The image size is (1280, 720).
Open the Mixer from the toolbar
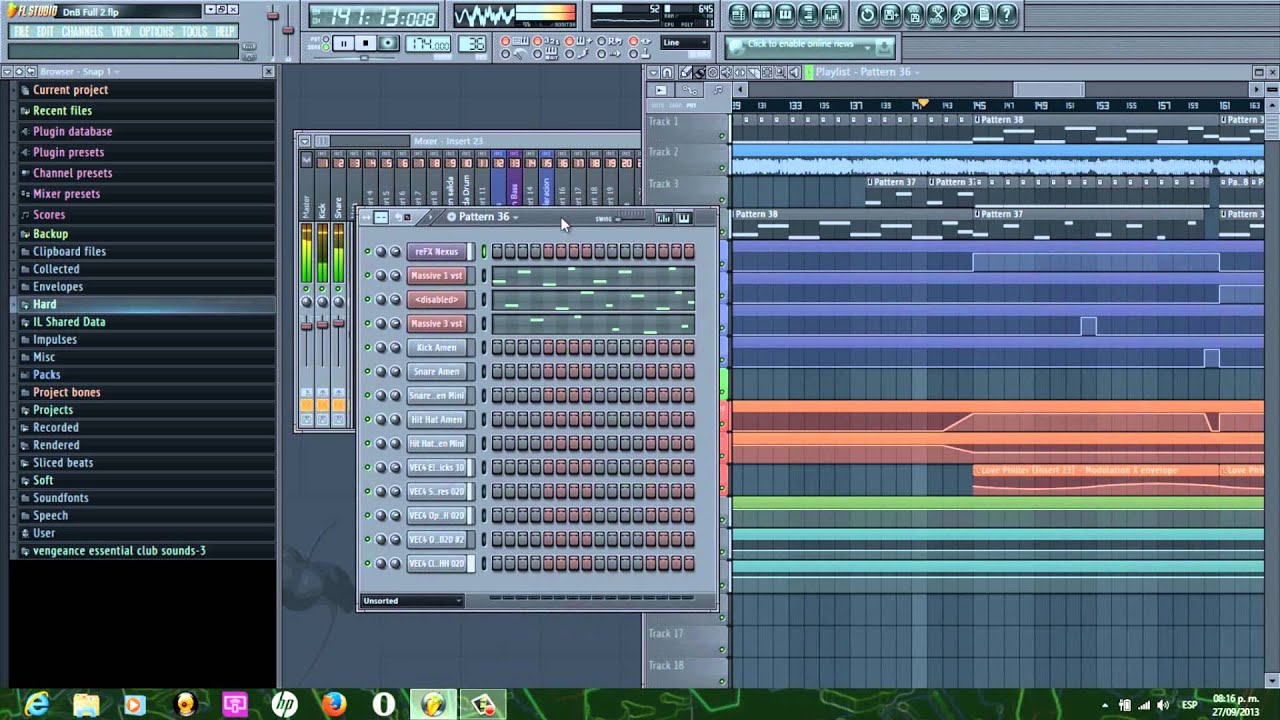832,15
